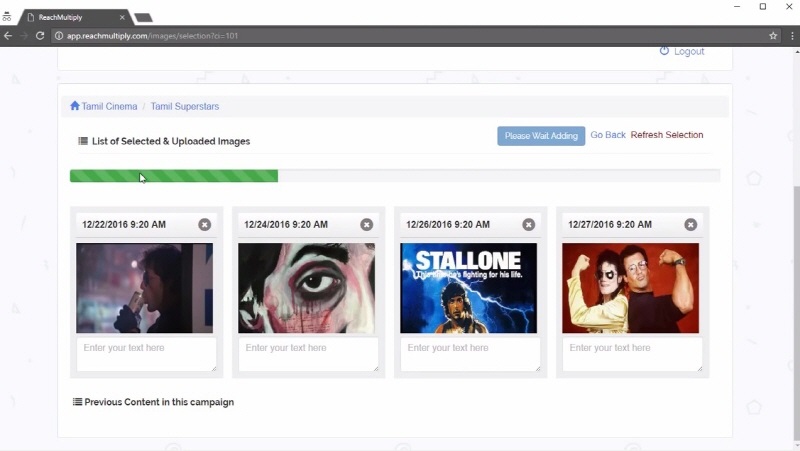Click the 12/24/2016 9:20 AM date label
800x451 pixels.
286,224
